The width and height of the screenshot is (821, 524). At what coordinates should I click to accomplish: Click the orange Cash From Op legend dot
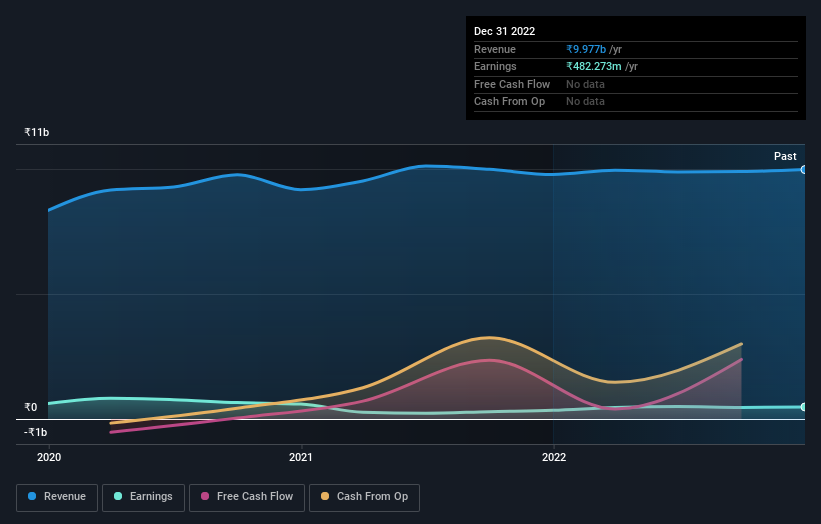(x=325, y=496)
